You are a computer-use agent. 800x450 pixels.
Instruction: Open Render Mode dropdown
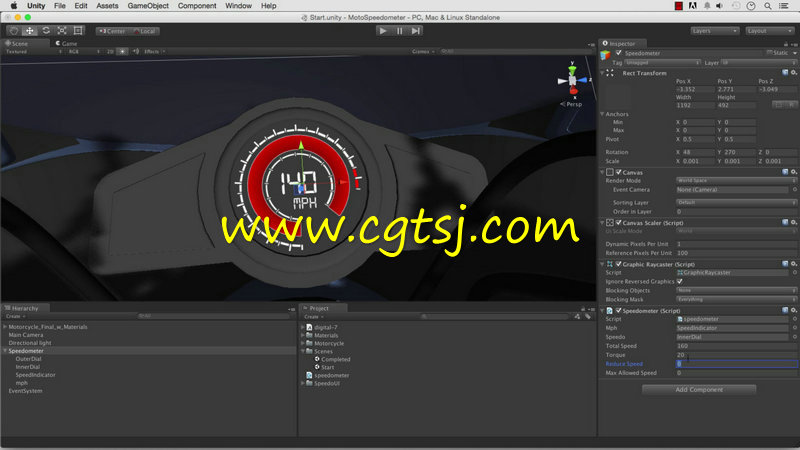(736, 181)
